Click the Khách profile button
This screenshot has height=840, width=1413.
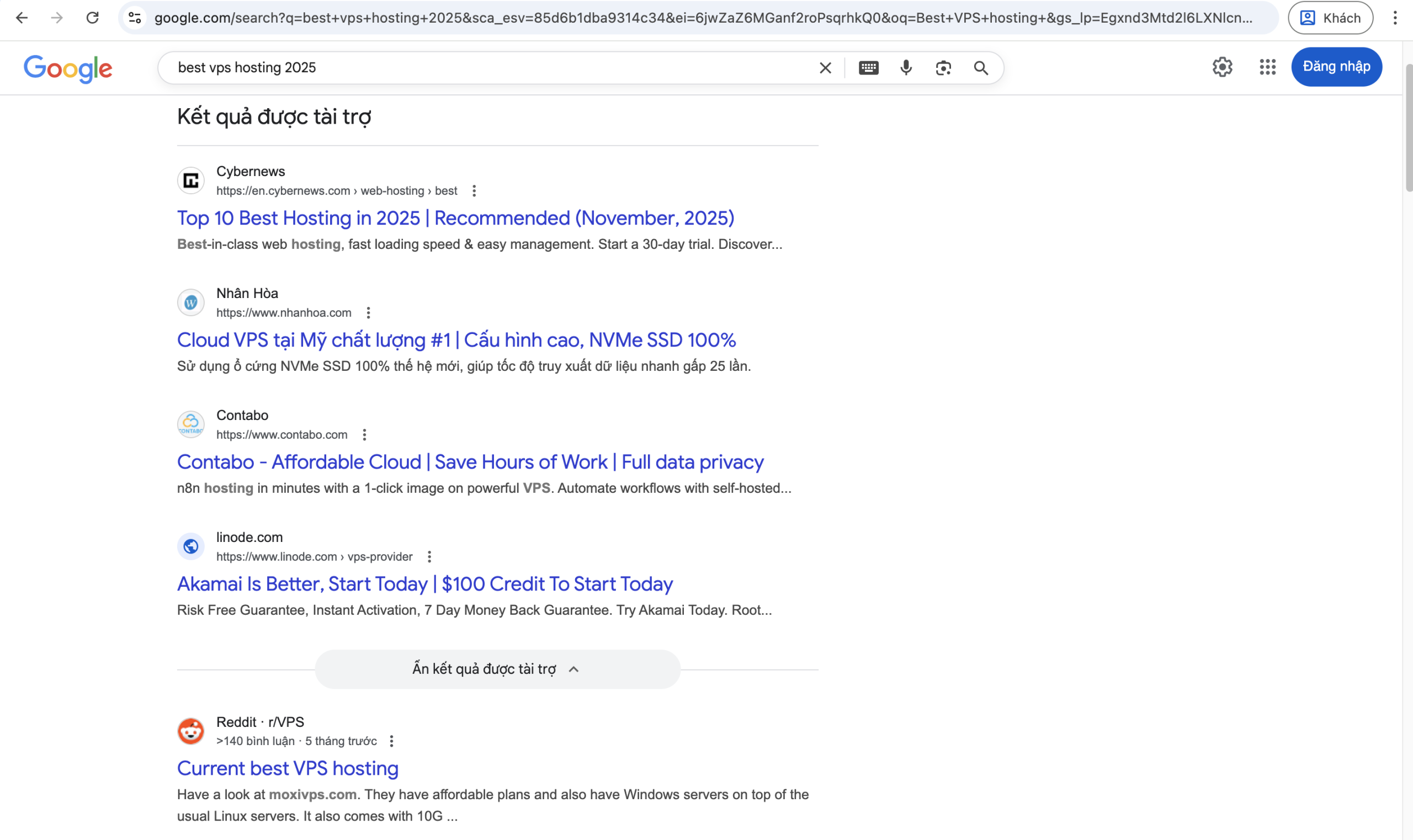[x=1329, y=18]
